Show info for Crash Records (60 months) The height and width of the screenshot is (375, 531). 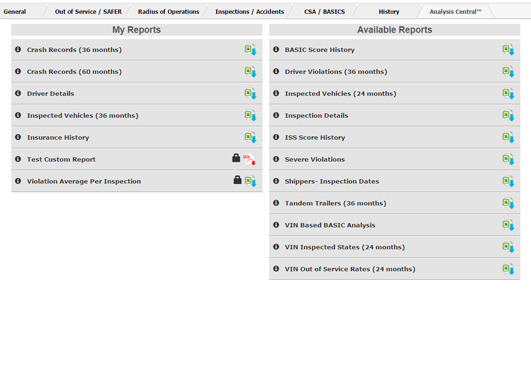coord(18,71)
